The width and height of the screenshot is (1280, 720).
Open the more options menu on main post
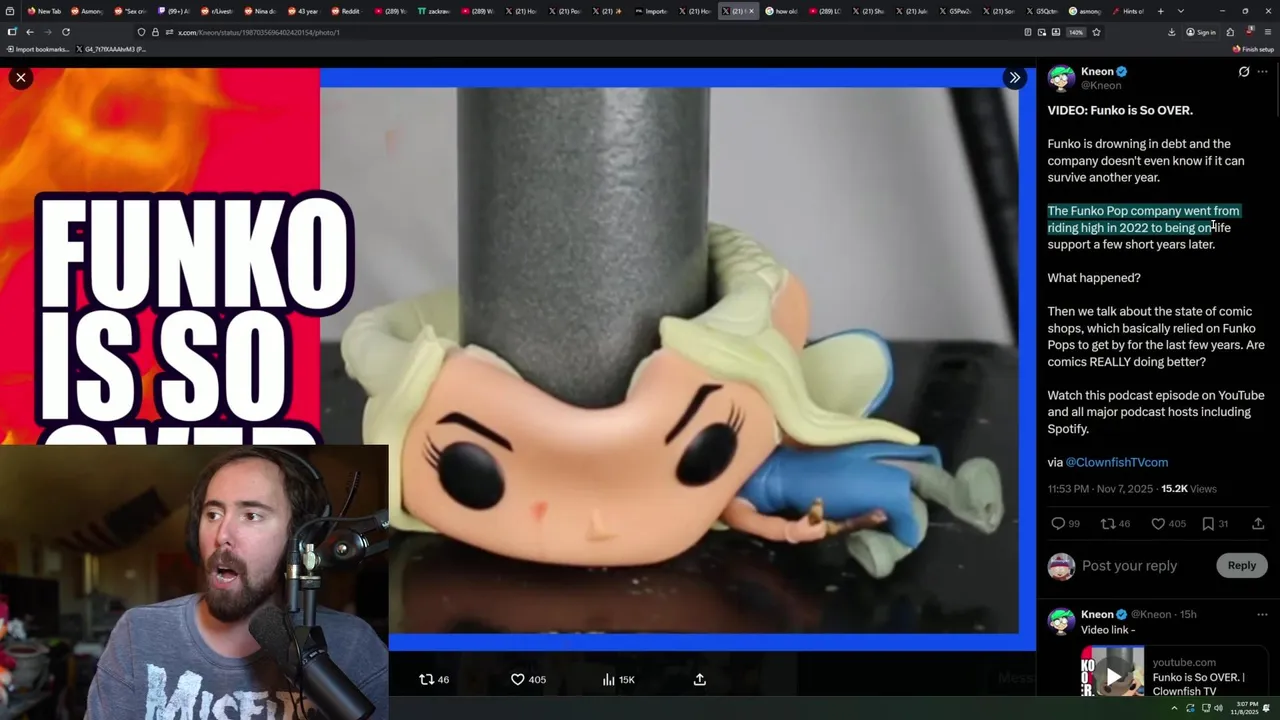(x=1262, y=72)
